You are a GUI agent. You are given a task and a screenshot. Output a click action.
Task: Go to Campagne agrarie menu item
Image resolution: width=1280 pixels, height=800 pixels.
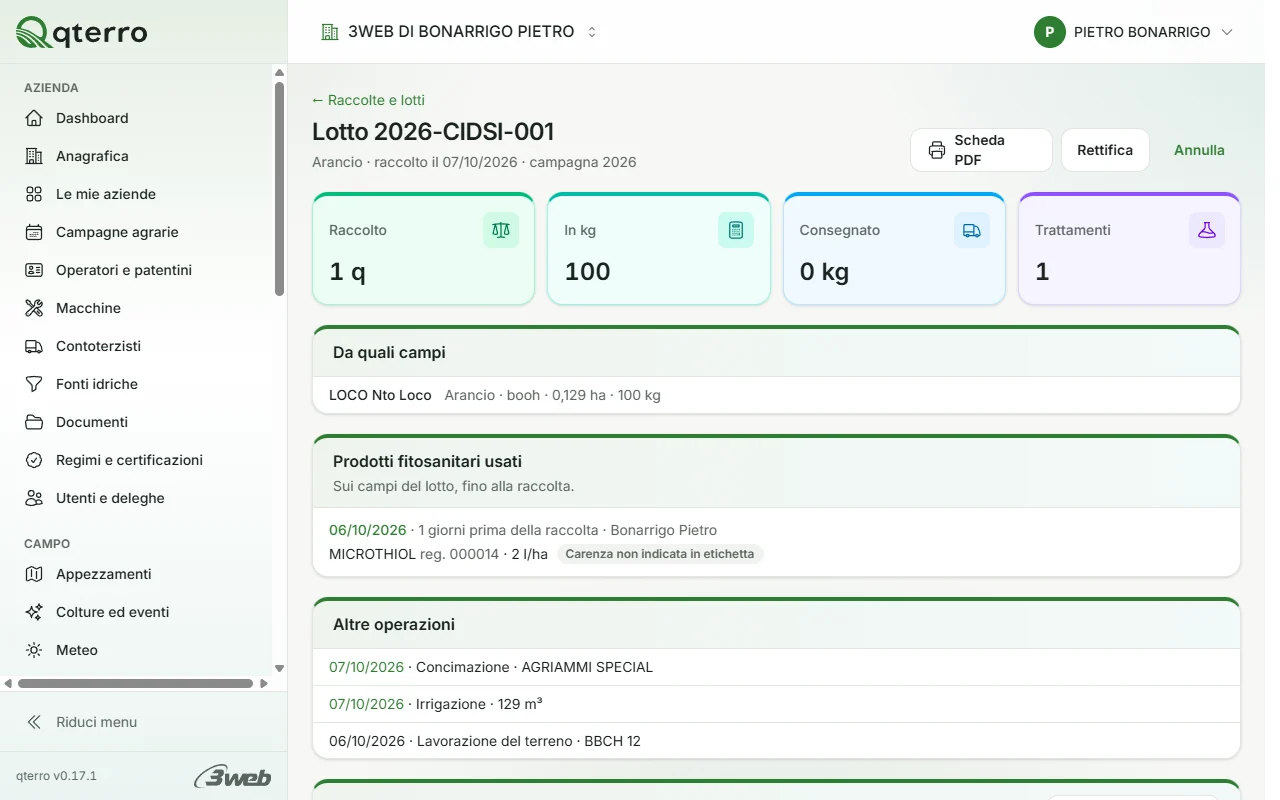click(x=137, y=232)
